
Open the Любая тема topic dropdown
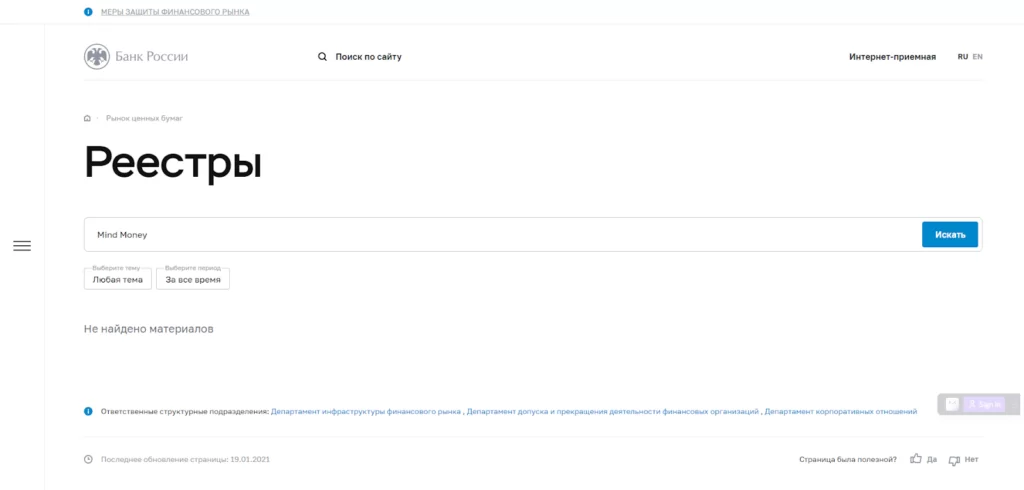(118, 279)
